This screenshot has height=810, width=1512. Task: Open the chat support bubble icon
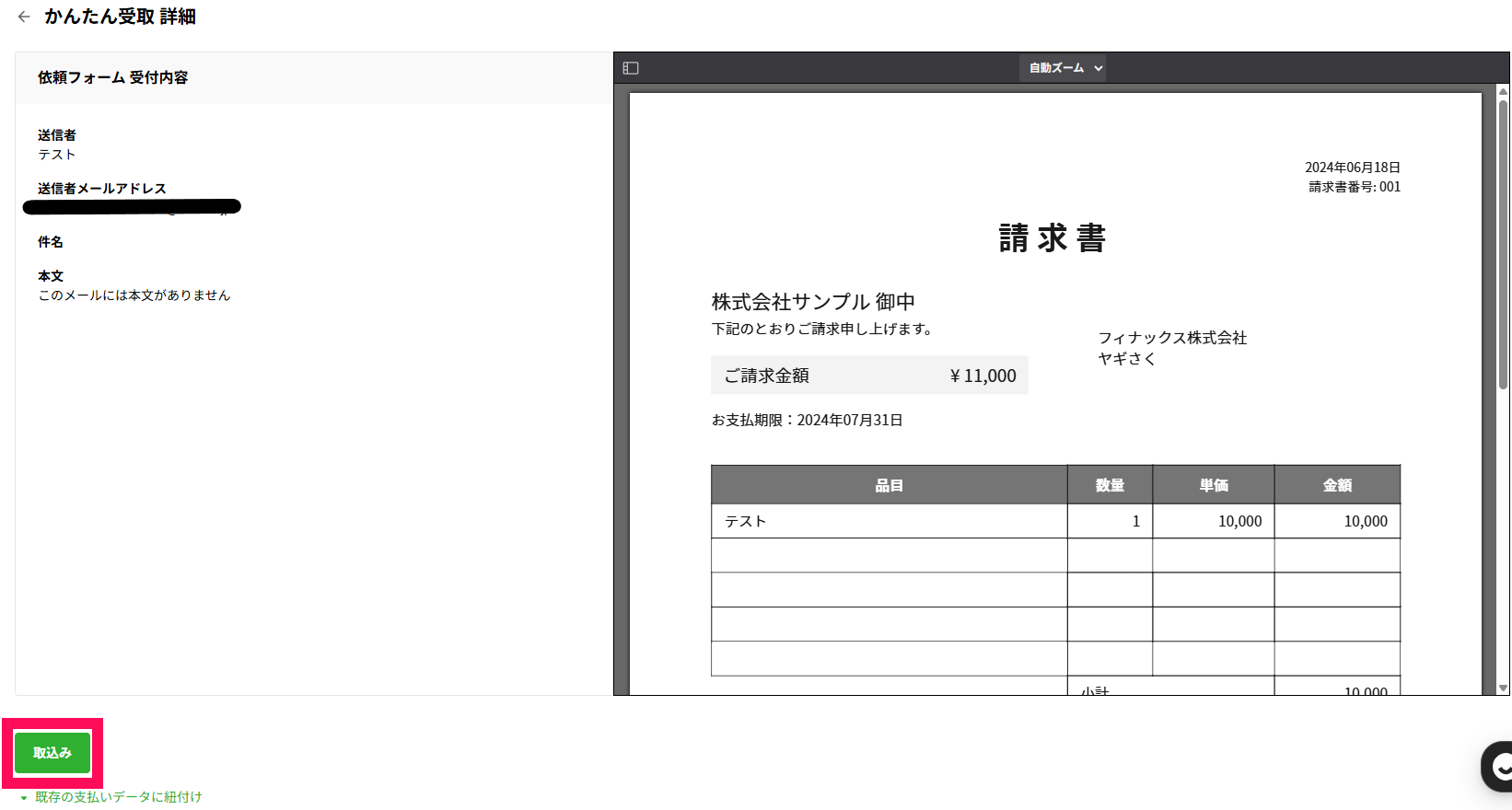(1498, 766)
